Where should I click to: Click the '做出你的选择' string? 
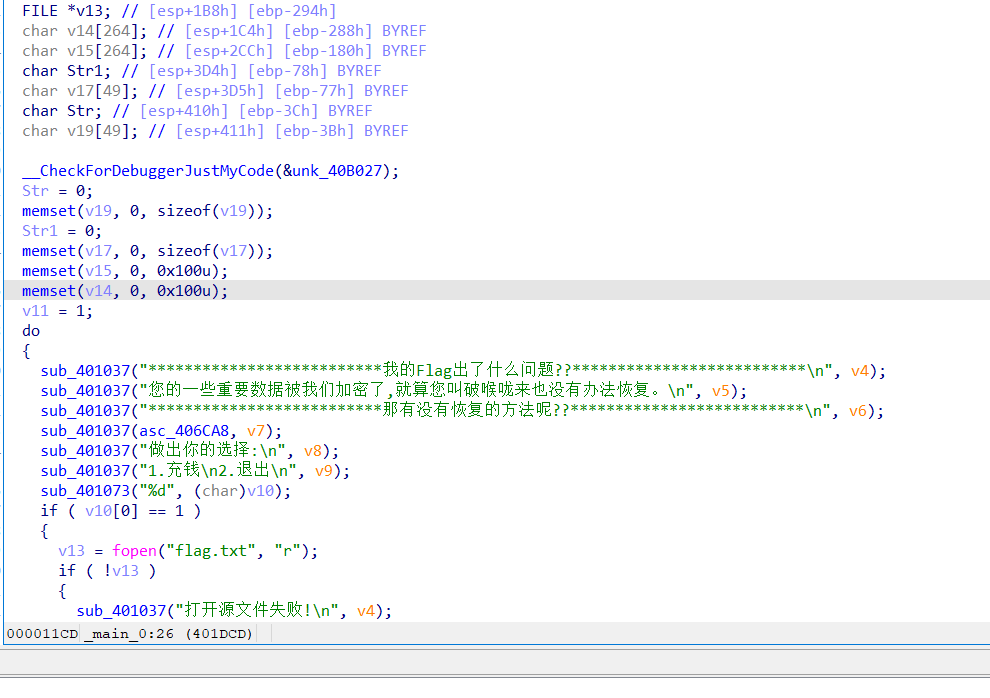(x=212, y=451)
